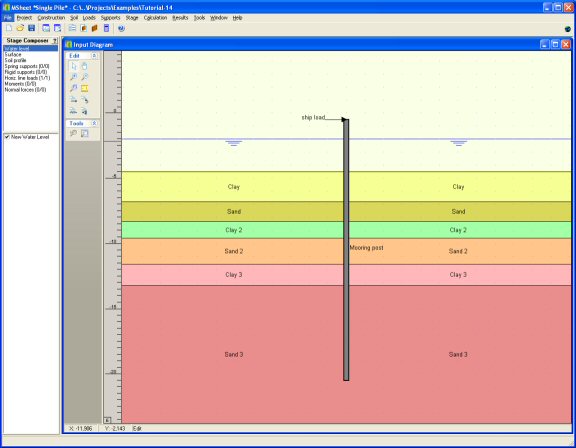This screenshot has width=576, height=448.
Task: Select the hand pan tool
Action: click(85, 66)
